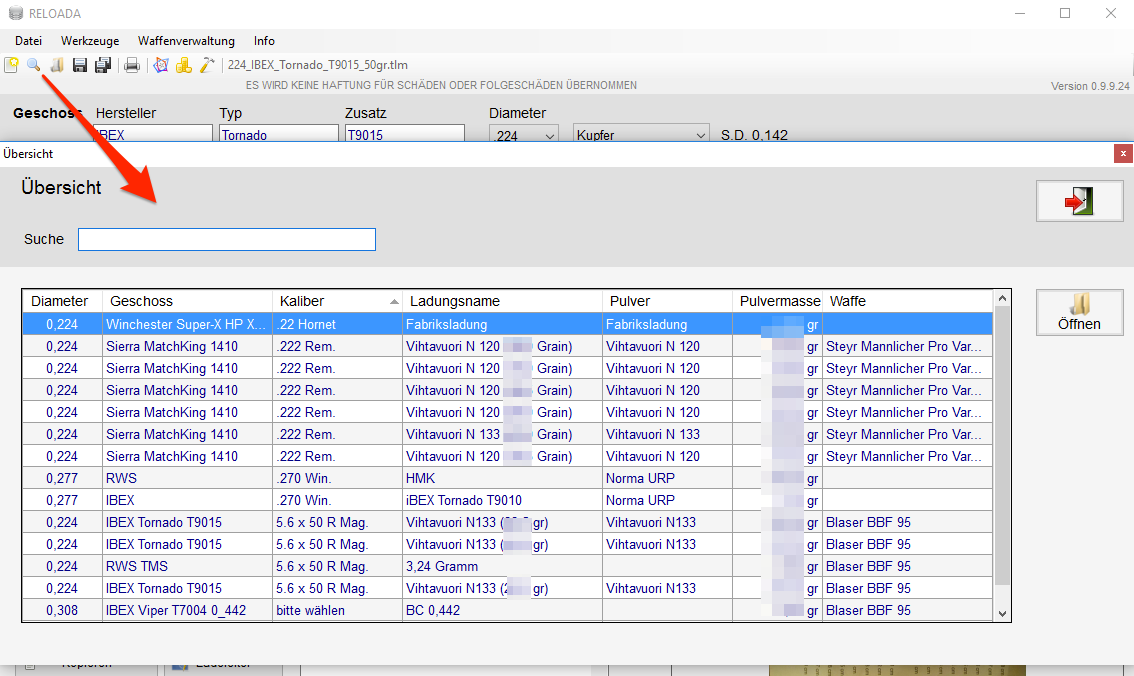The width and height of the screenshot is (1134, 676).
Task: Maximize the RELOADA window
Action: (1065, 13)
